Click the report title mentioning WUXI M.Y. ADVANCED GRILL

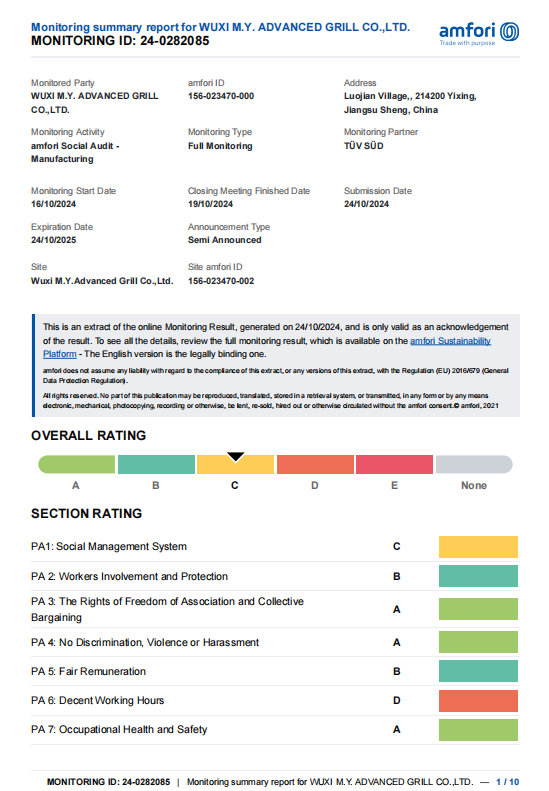pos(221,27)
